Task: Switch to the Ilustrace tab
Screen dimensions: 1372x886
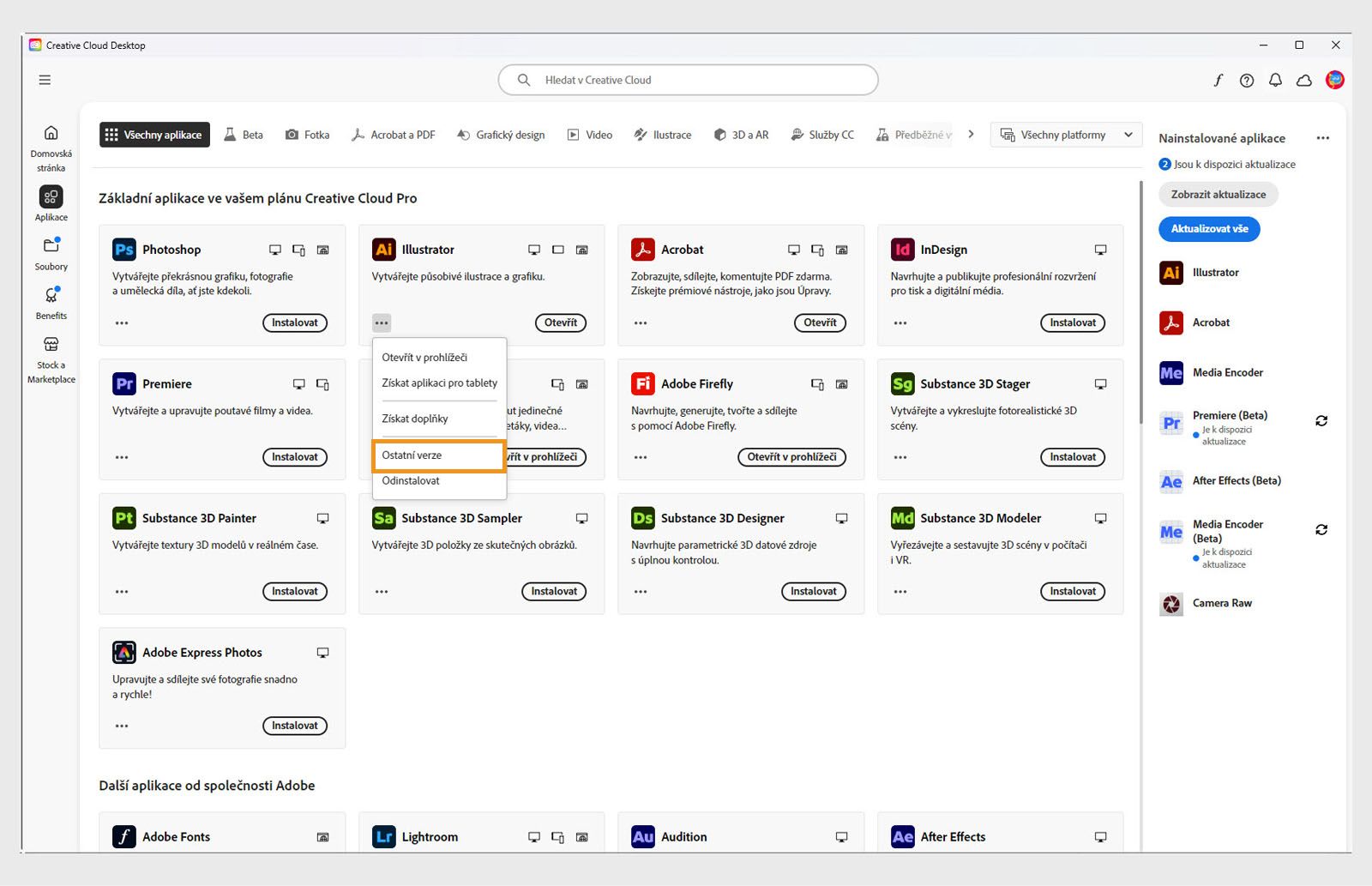Action: [x=663, y=135]
